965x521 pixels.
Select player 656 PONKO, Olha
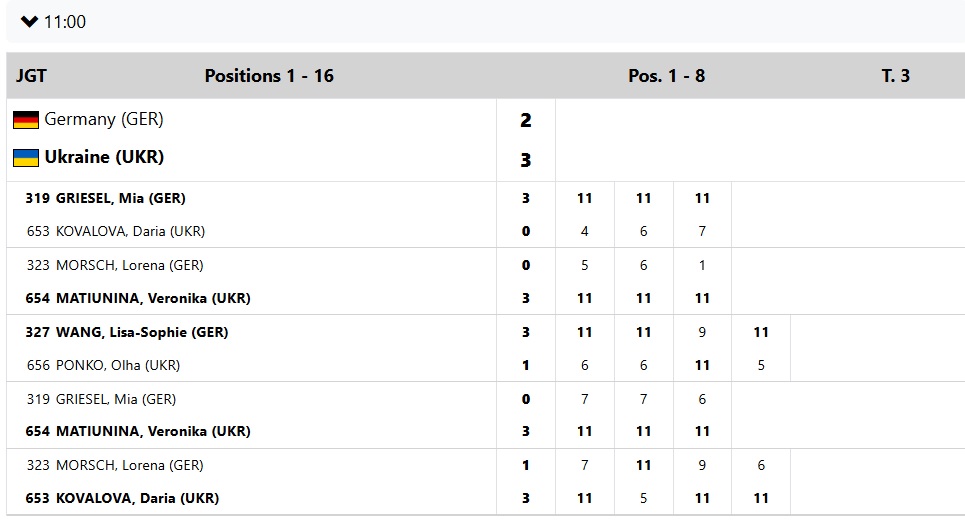104,365
